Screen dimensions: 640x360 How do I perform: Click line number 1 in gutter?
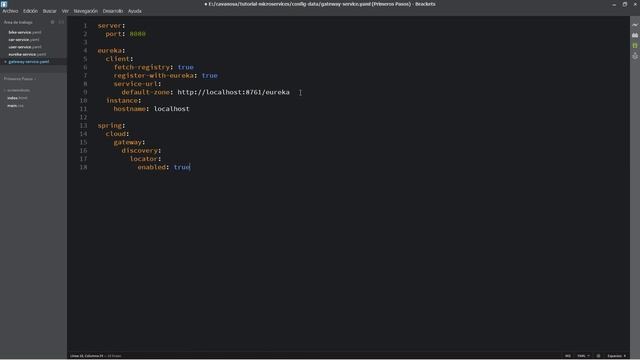click(x=85, y=26)
